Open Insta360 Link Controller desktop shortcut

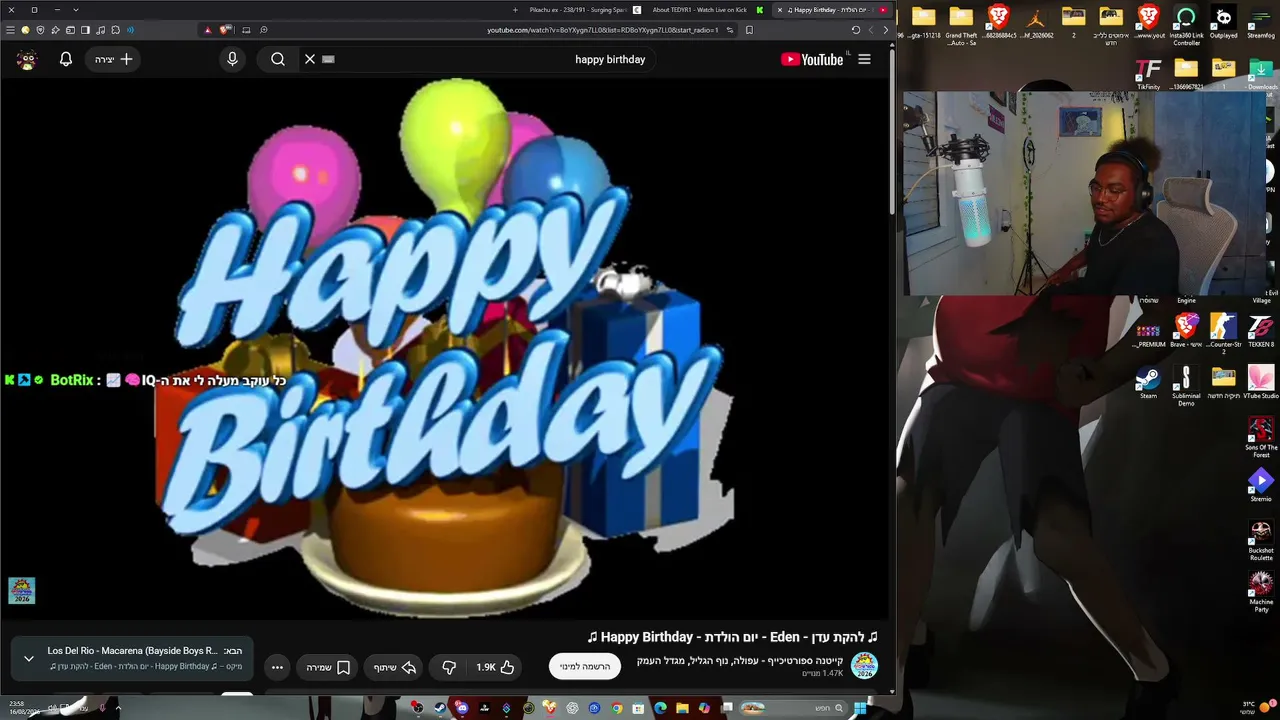click(x=1186, y=25)
